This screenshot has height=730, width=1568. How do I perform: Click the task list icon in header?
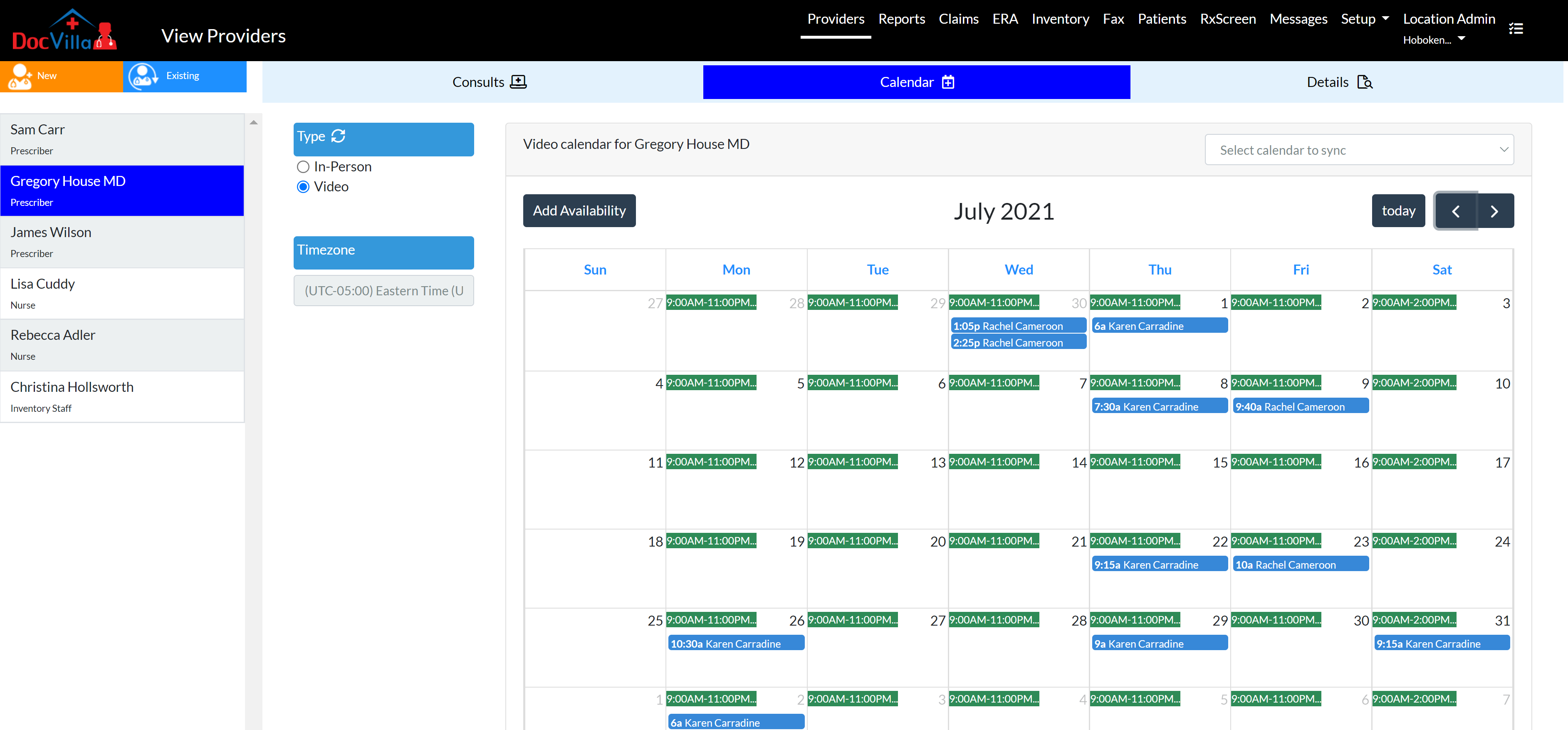(x=1516, y=29)
